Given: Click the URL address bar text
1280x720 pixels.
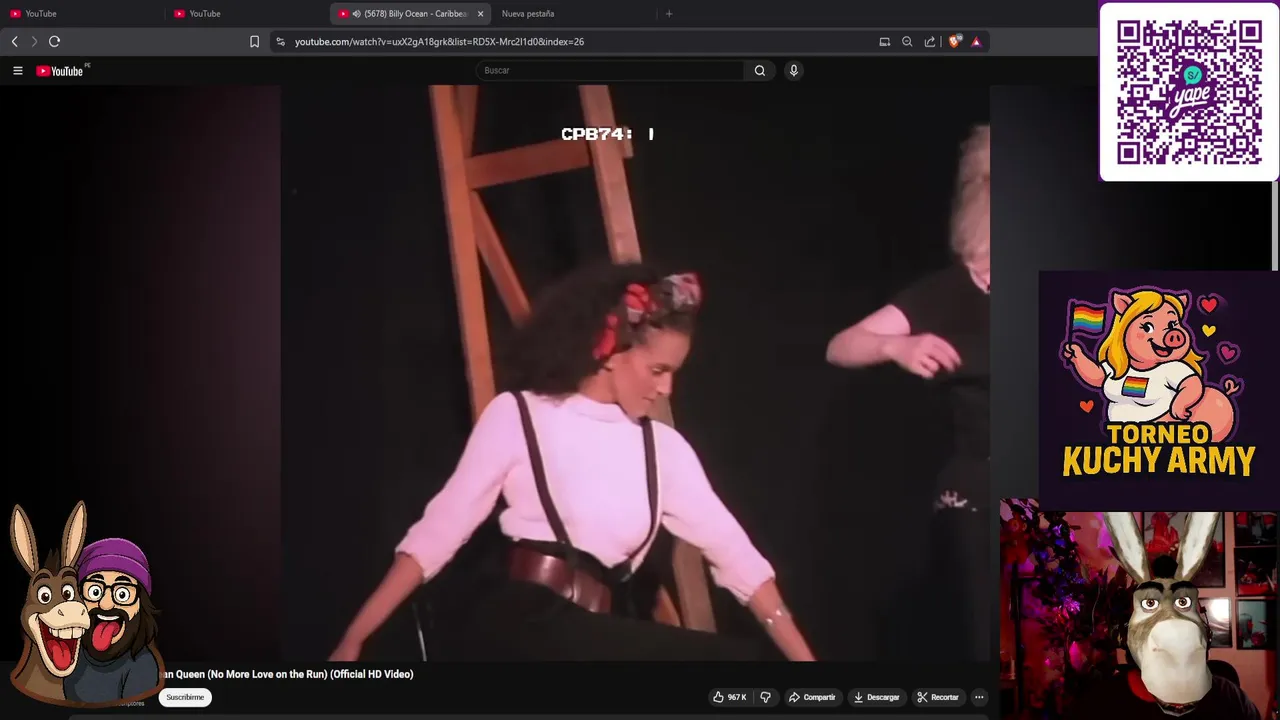Looking at the screenshot, I should point(439,41).
